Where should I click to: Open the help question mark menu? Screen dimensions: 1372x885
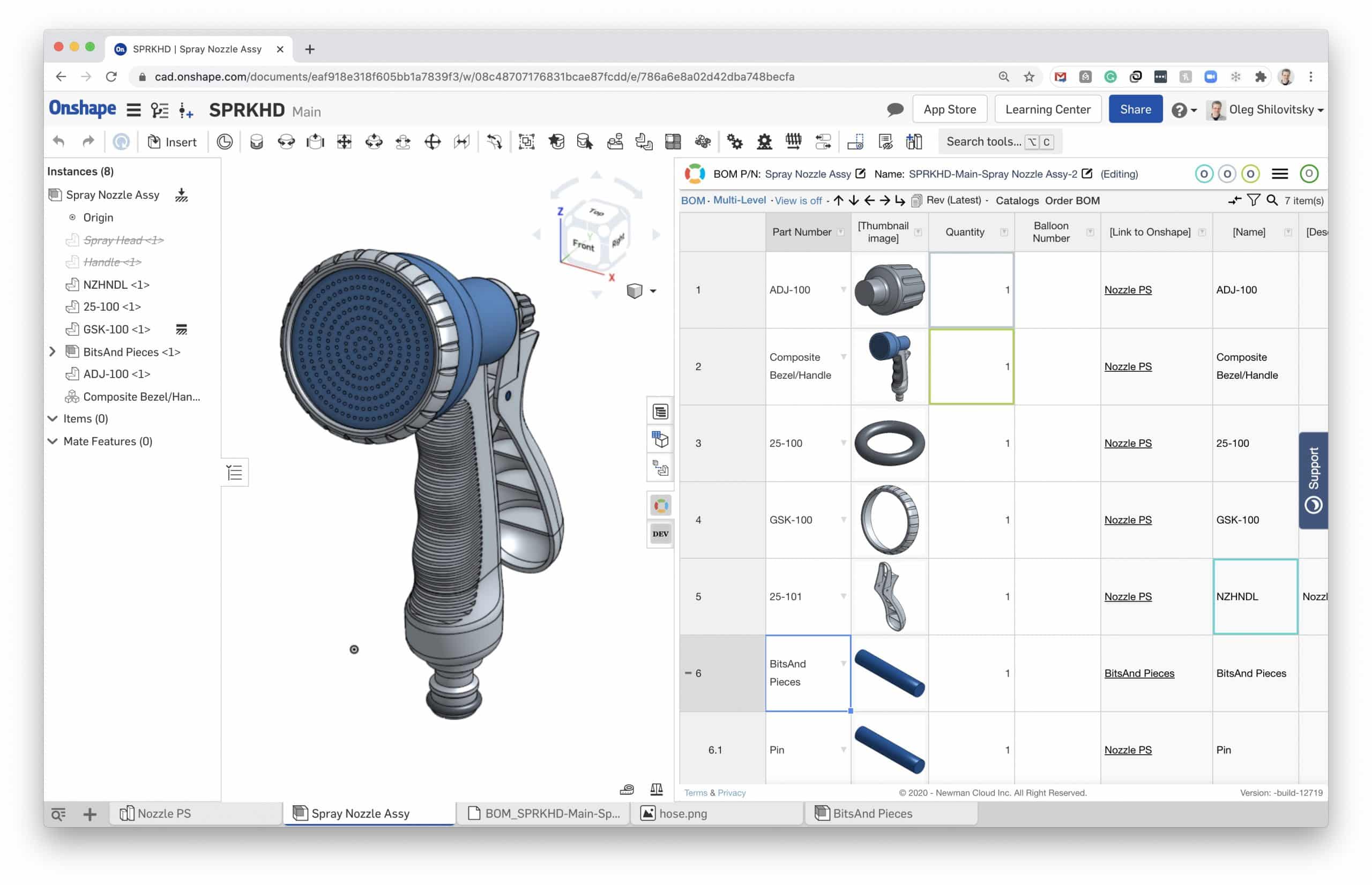(1183, 110)
